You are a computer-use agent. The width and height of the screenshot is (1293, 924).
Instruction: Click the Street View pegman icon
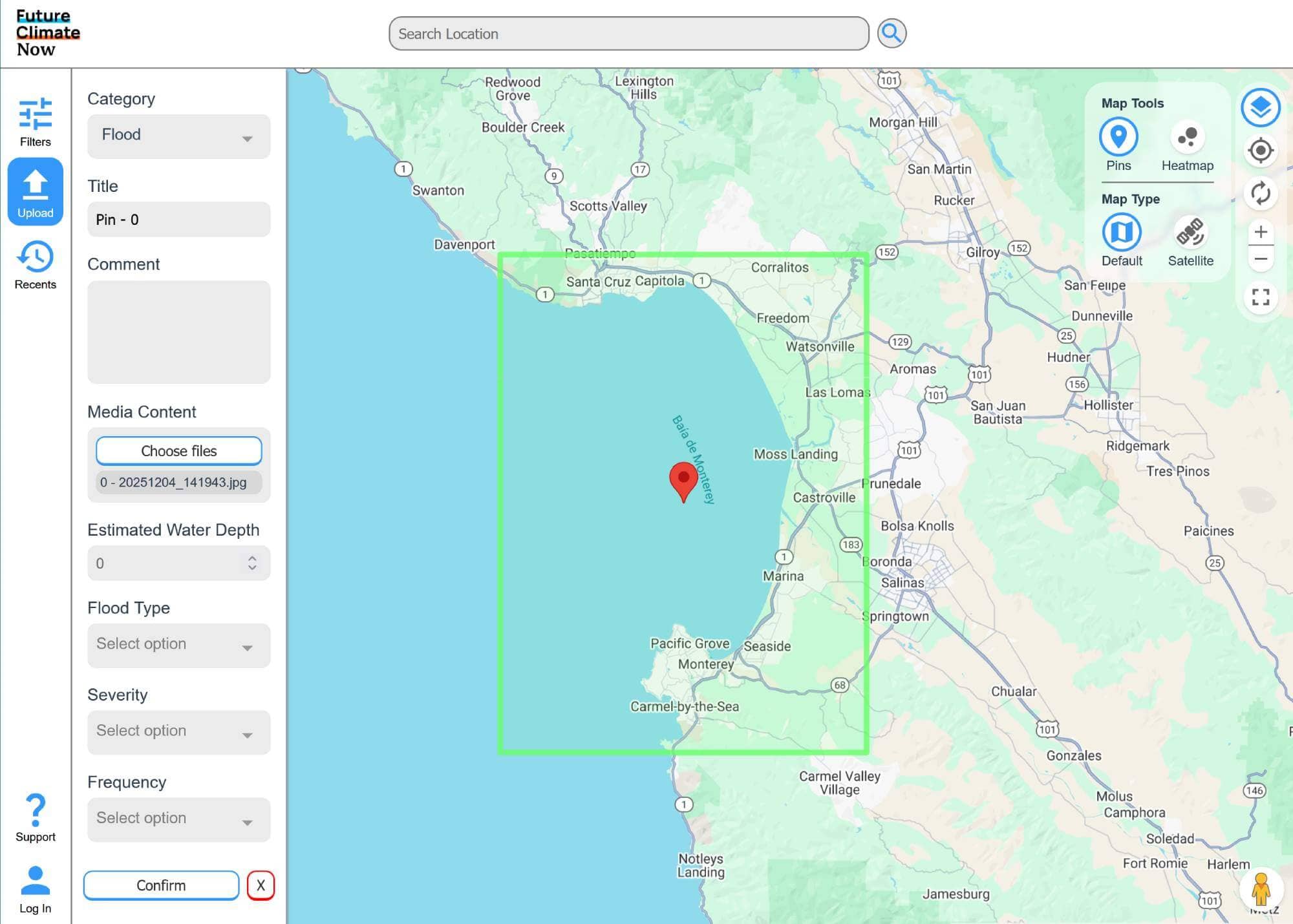coord(1261,890)
